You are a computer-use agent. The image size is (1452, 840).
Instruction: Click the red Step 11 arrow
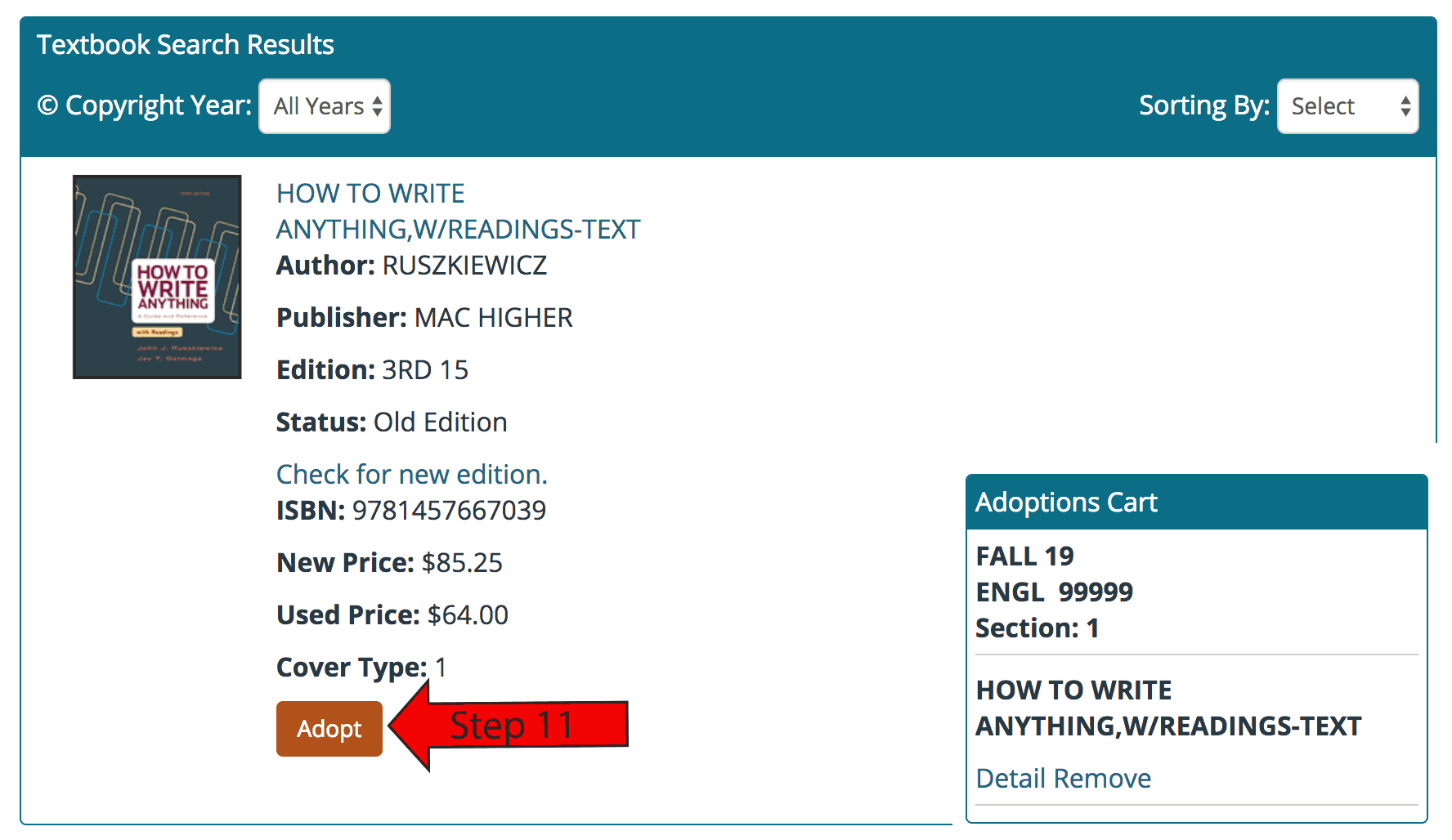point(509,726)
